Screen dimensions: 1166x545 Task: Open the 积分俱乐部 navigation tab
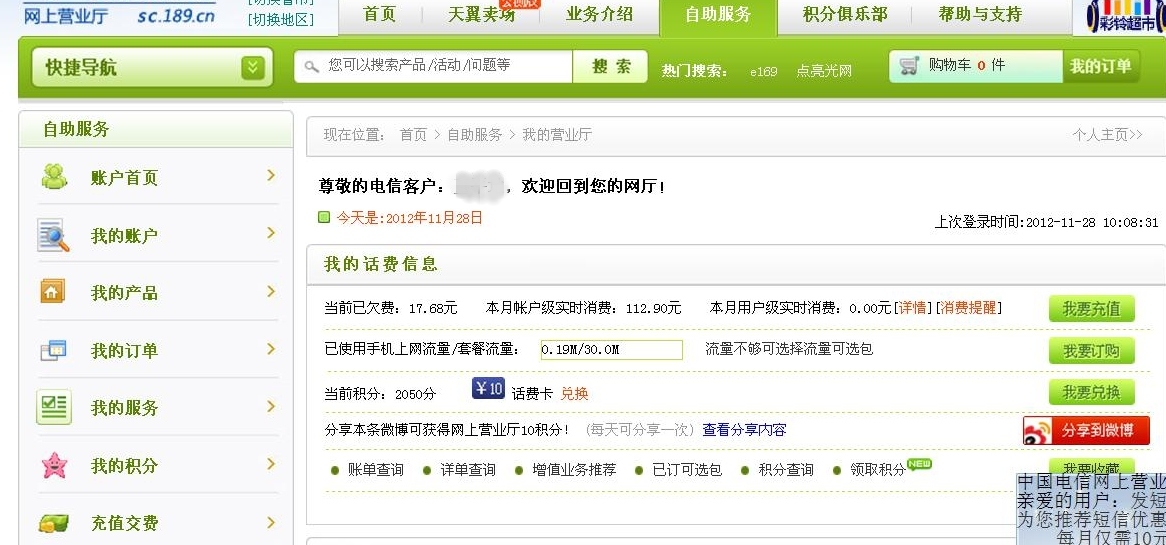844,14
